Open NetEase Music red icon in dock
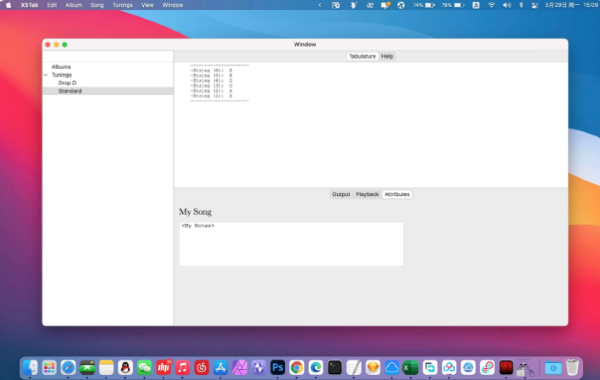Screen dimensions: 600x380 (x=201, y=368)
